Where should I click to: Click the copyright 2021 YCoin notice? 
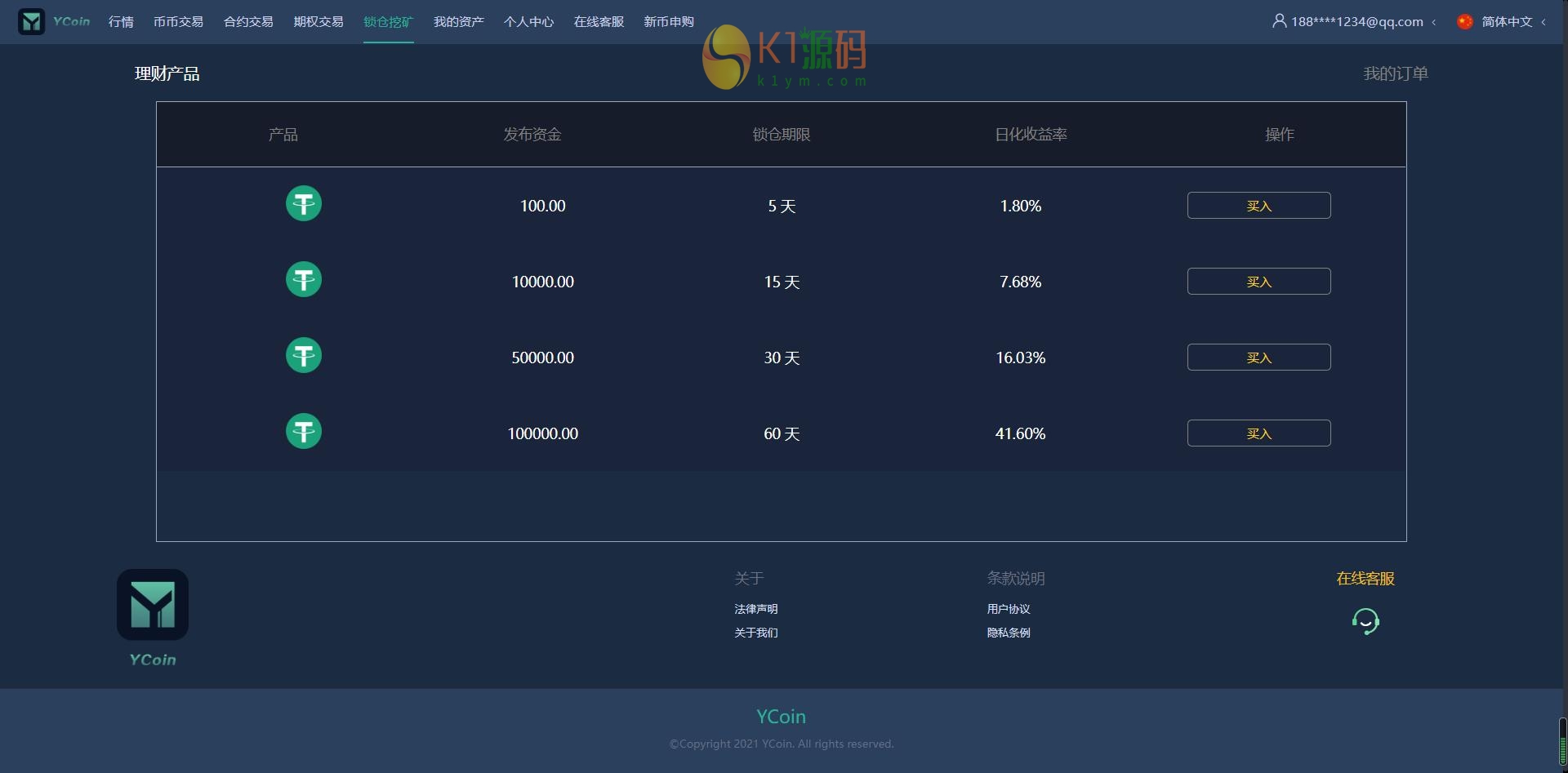782,744
